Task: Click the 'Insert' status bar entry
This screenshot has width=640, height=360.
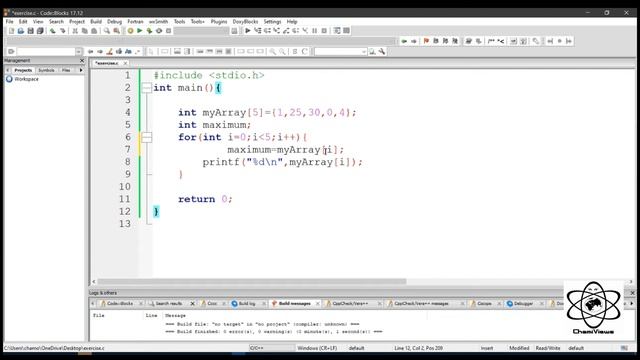Action: pos(487,348)
